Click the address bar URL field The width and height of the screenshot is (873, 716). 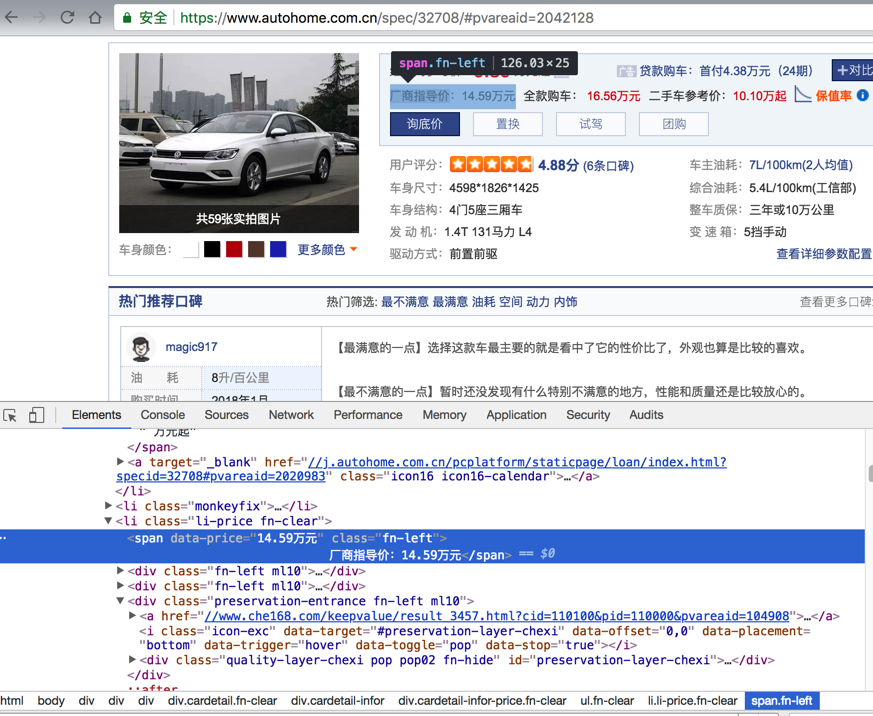click(x=493, y=18)
